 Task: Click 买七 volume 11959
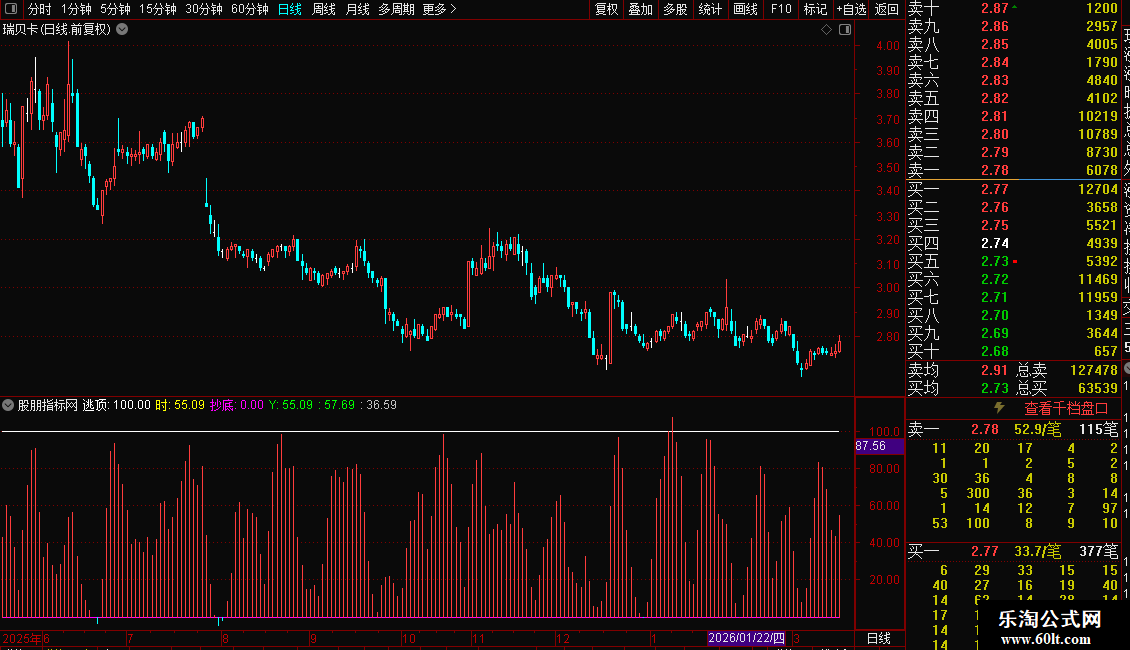pyautogui.click(x=1098, y=298)
